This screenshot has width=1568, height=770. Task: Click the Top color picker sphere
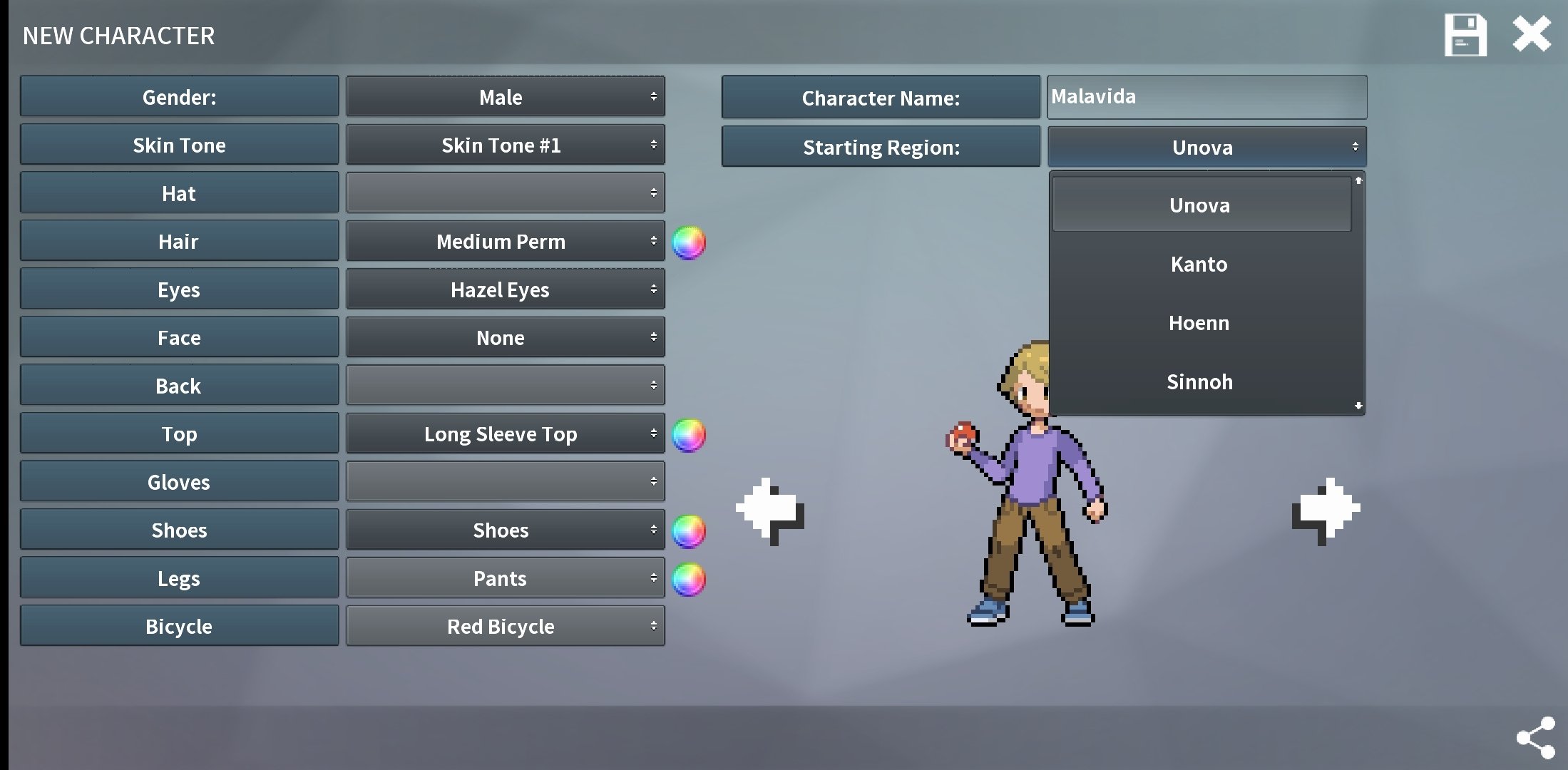pyautogui.click(x=690, y=433)
